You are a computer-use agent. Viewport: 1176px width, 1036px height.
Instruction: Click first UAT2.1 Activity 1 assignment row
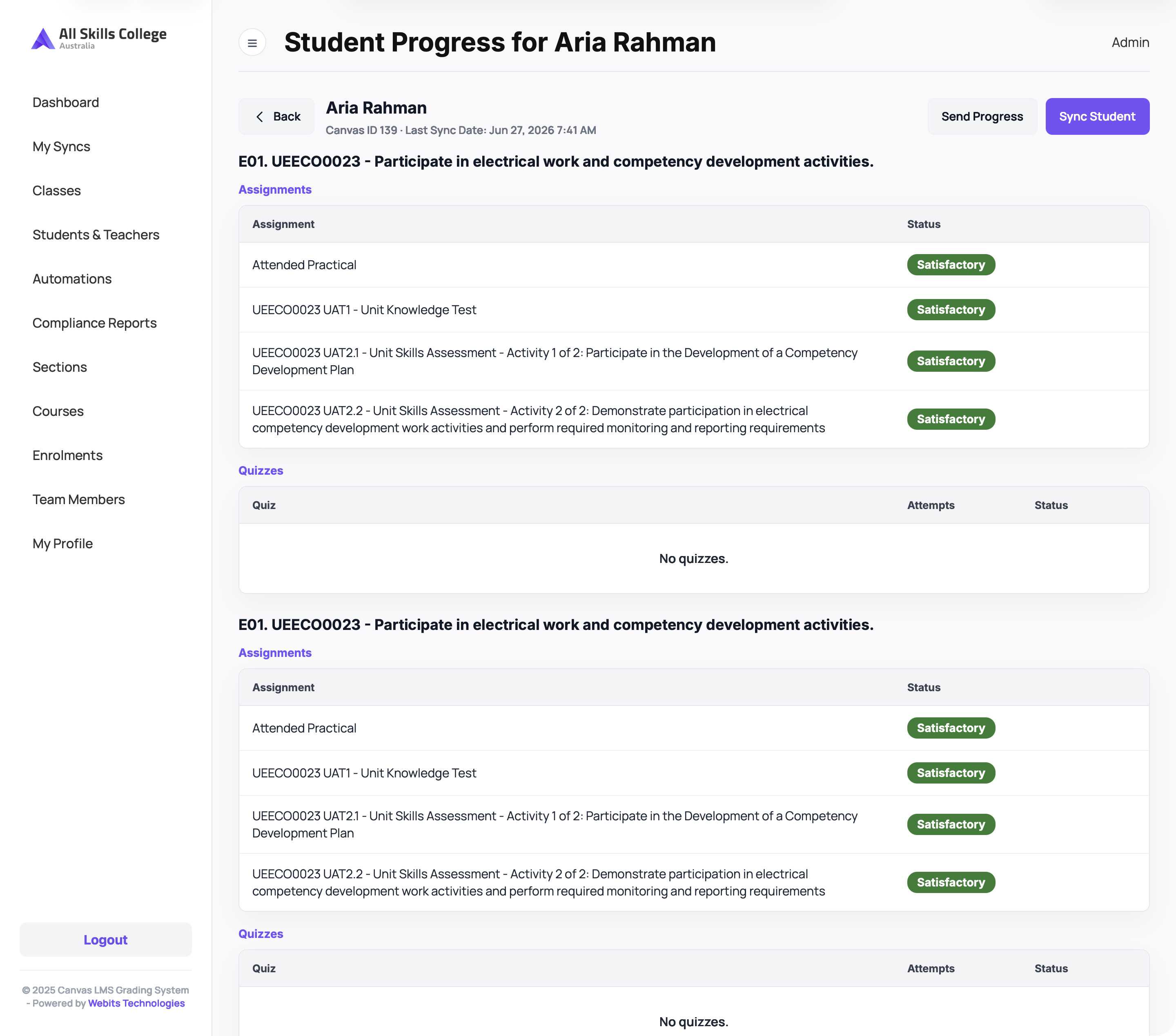coord(694,362)
